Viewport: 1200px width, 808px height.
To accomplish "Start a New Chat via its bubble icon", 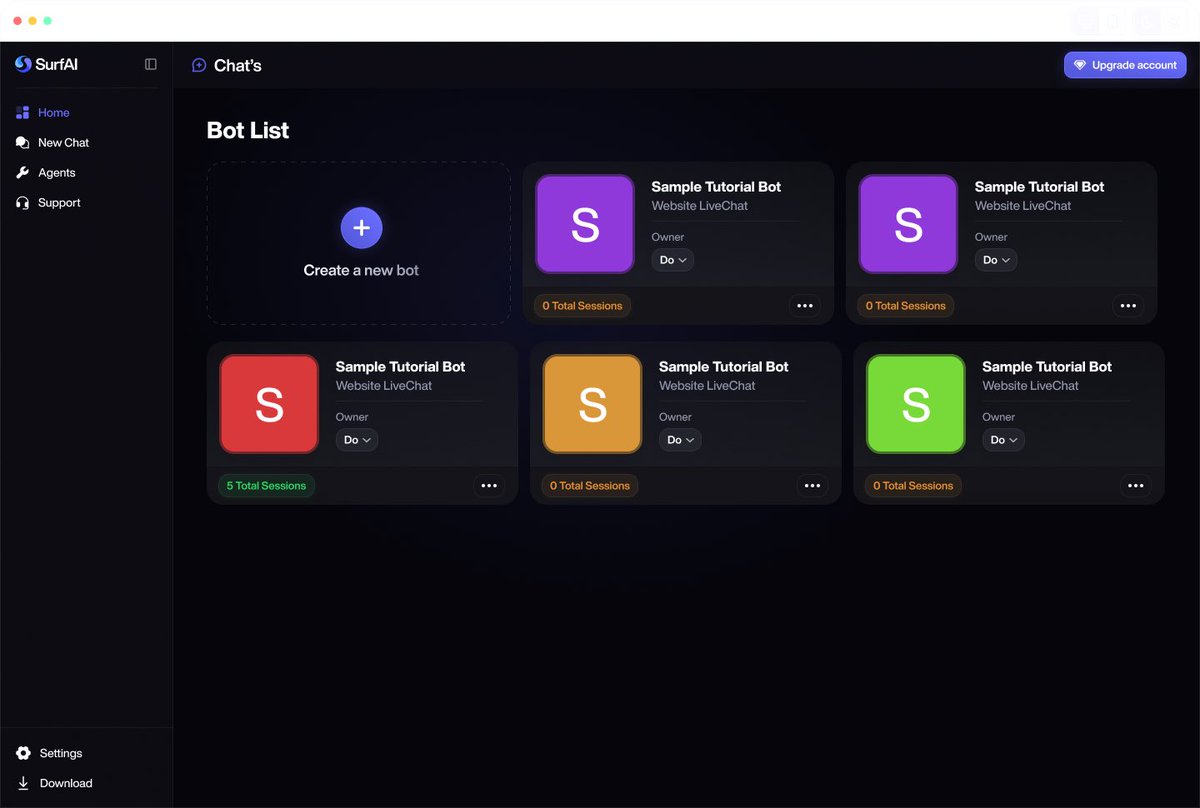I will [x=23, y=143].
